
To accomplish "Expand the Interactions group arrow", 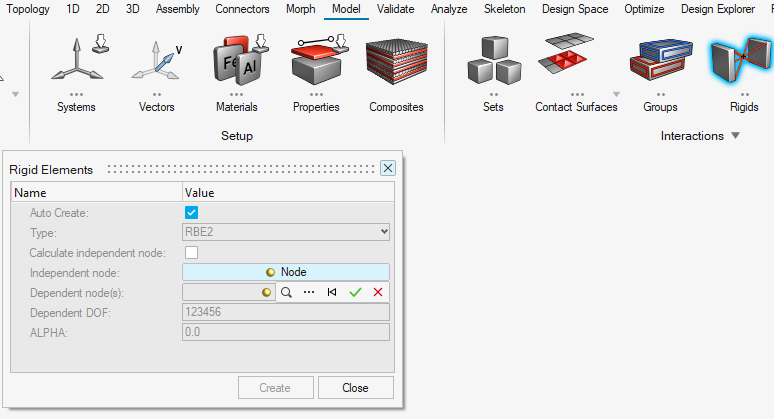I will click(x=735, y=136).
